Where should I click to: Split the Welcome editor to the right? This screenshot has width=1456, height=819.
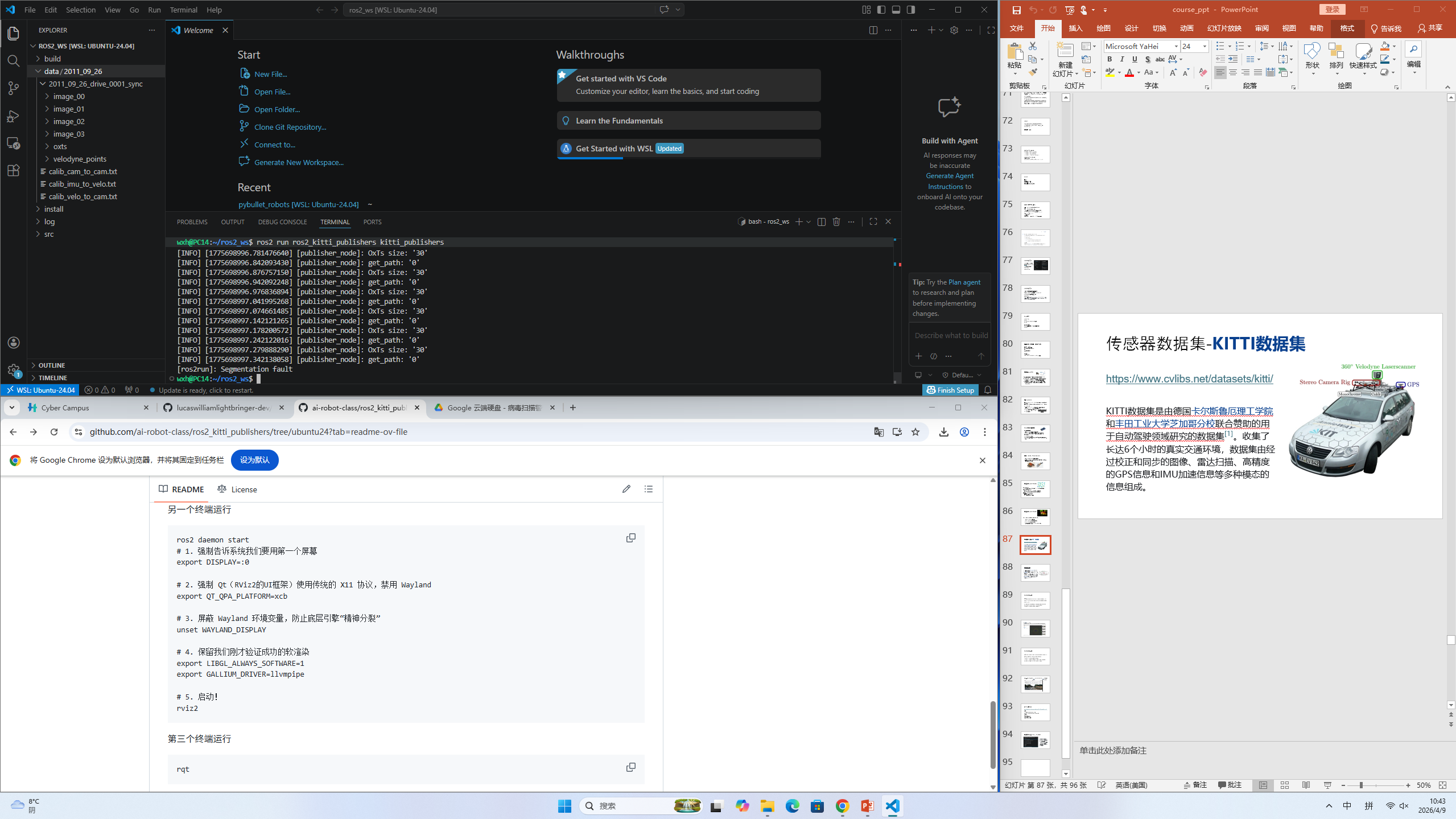coord(873,30)
